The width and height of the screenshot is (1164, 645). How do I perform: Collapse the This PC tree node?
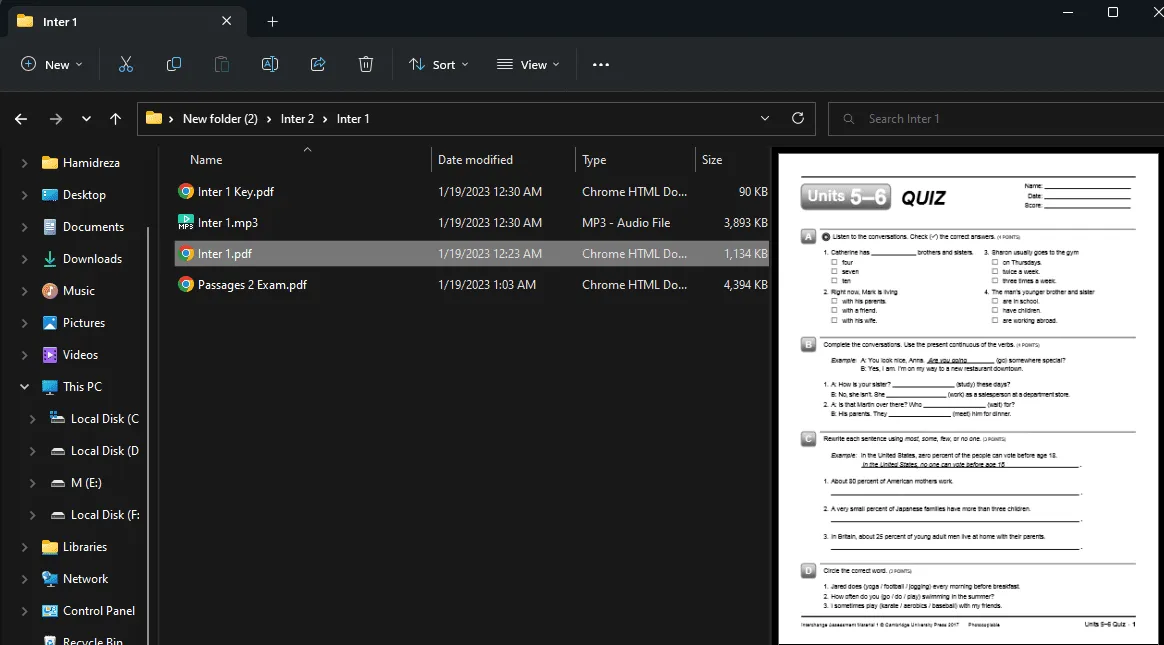24,387
